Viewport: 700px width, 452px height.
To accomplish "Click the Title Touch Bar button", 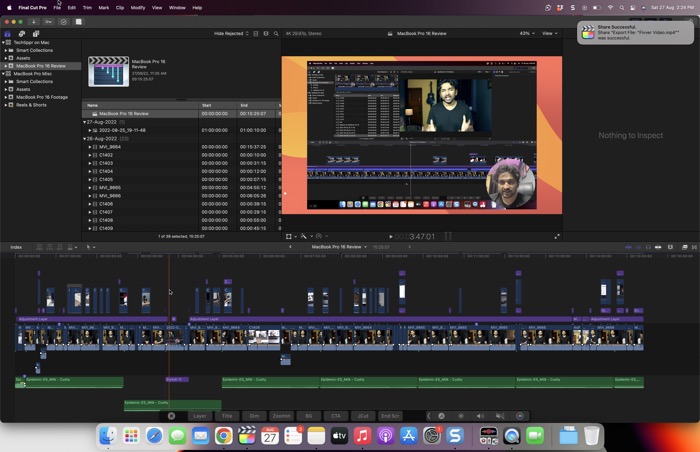I will coord(227,416).
